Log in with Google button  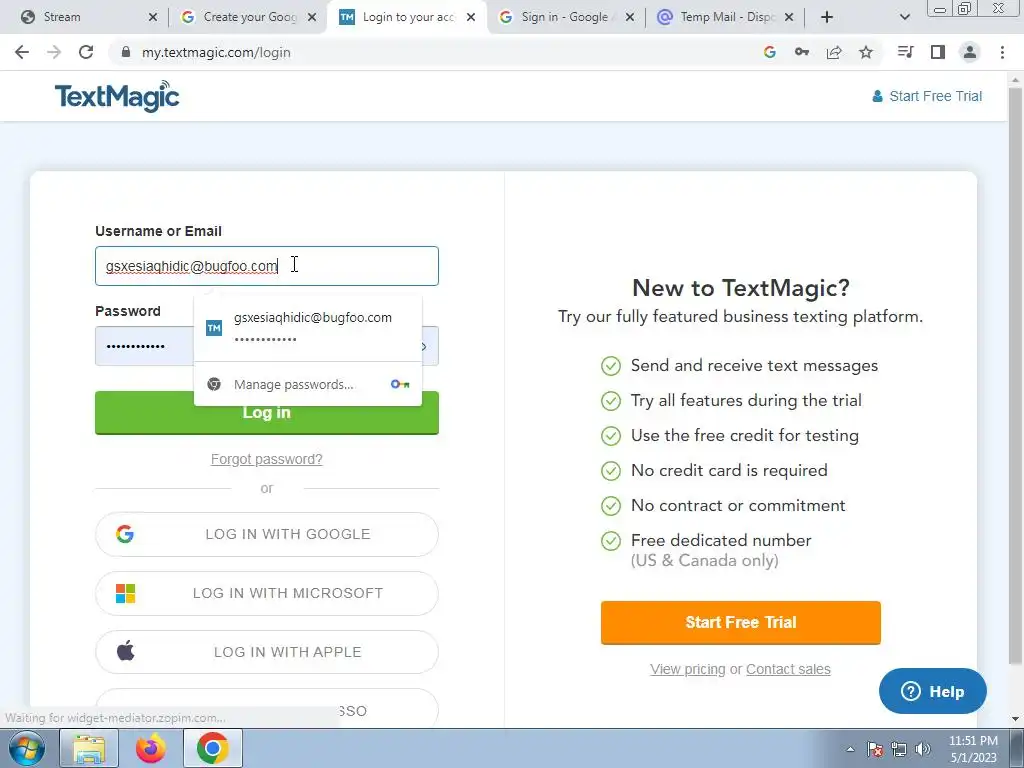[266, 534]
